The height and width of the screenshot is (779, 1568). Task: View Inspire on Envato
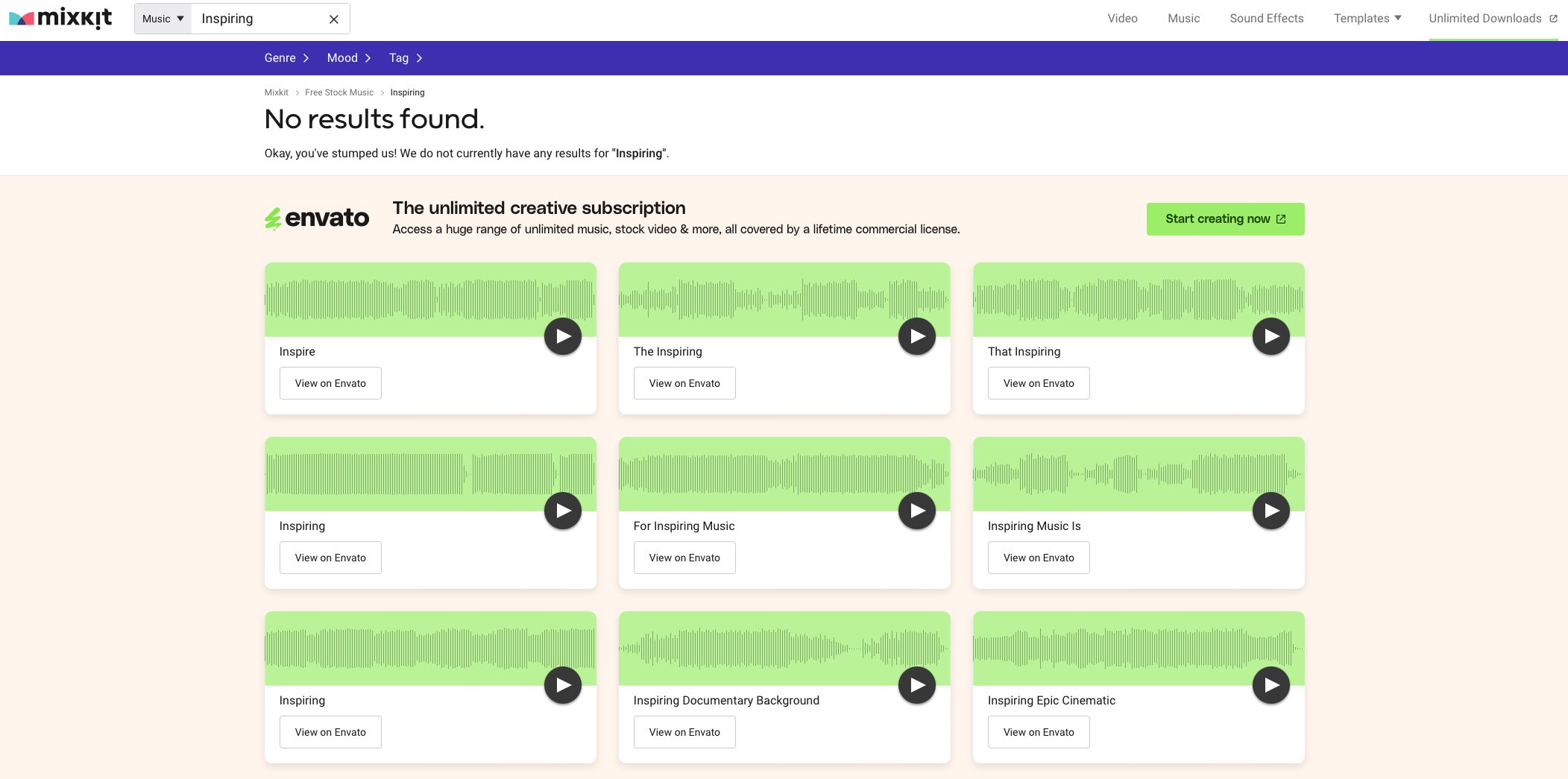[x=330, y=383]
